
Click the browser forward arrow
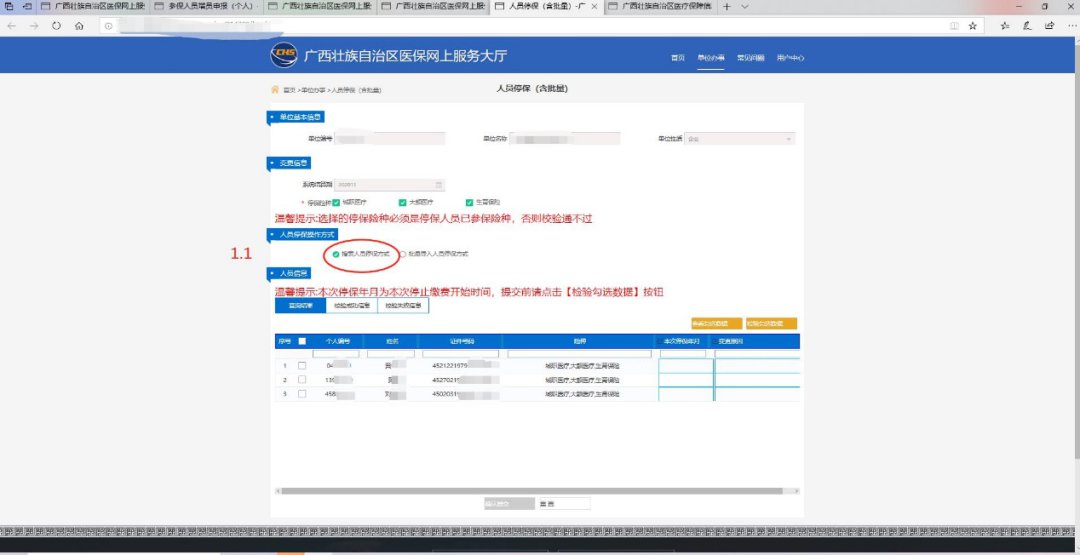tap(34, 25)
